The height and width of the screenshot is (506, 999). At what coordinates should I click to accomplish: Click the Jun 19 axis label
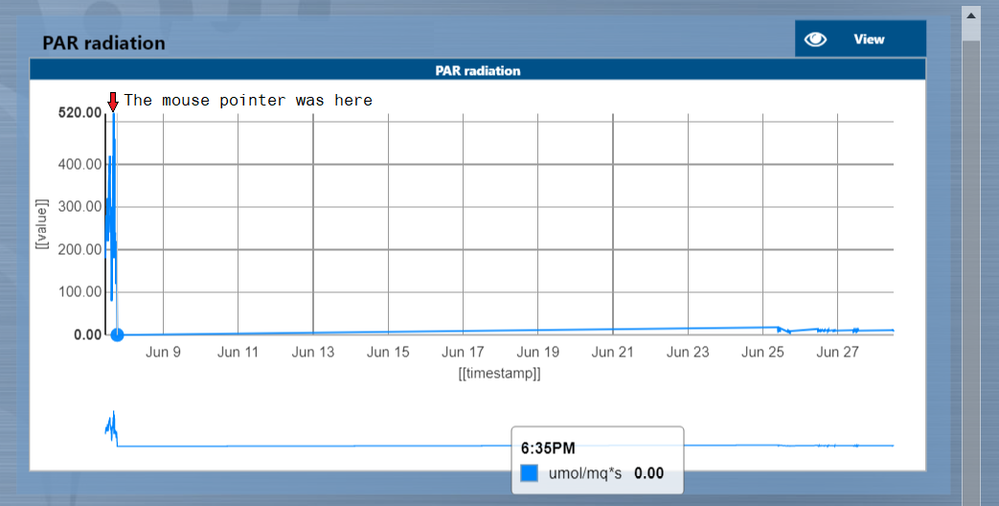(x=538, y=352)
